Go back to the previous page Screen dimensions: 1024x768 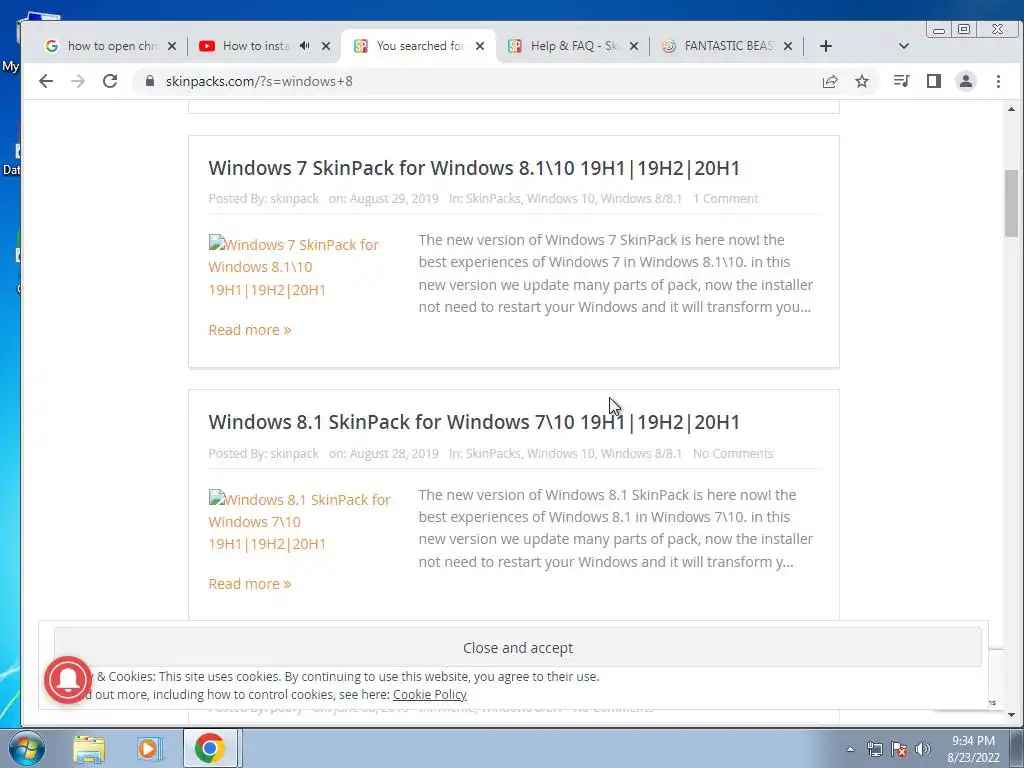tap(46, 81)
